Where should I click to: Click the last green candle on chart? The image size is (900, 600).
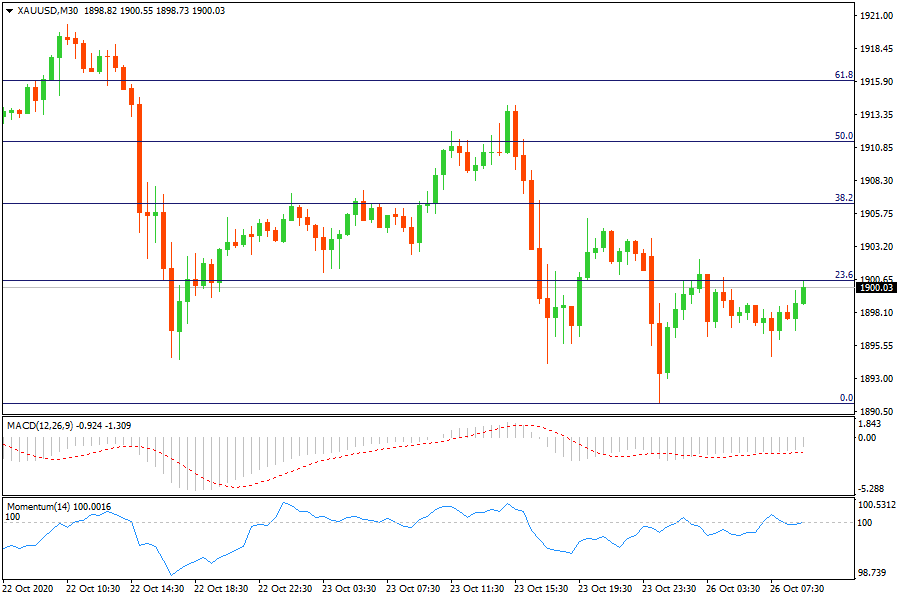click(x=804, y=295)
